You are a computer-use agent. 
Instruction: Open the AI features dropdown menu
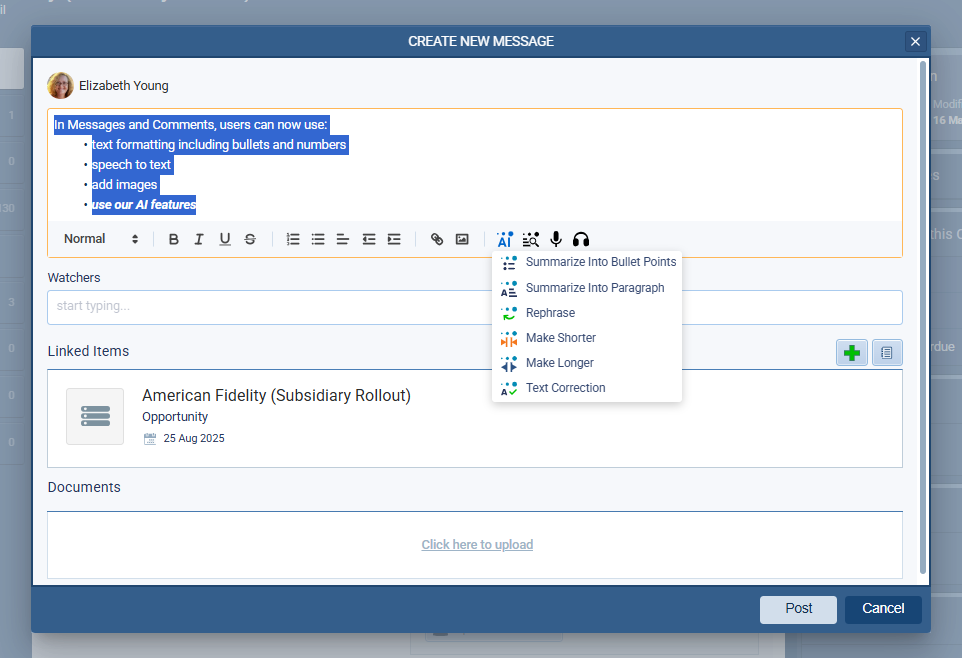[505, 239]
